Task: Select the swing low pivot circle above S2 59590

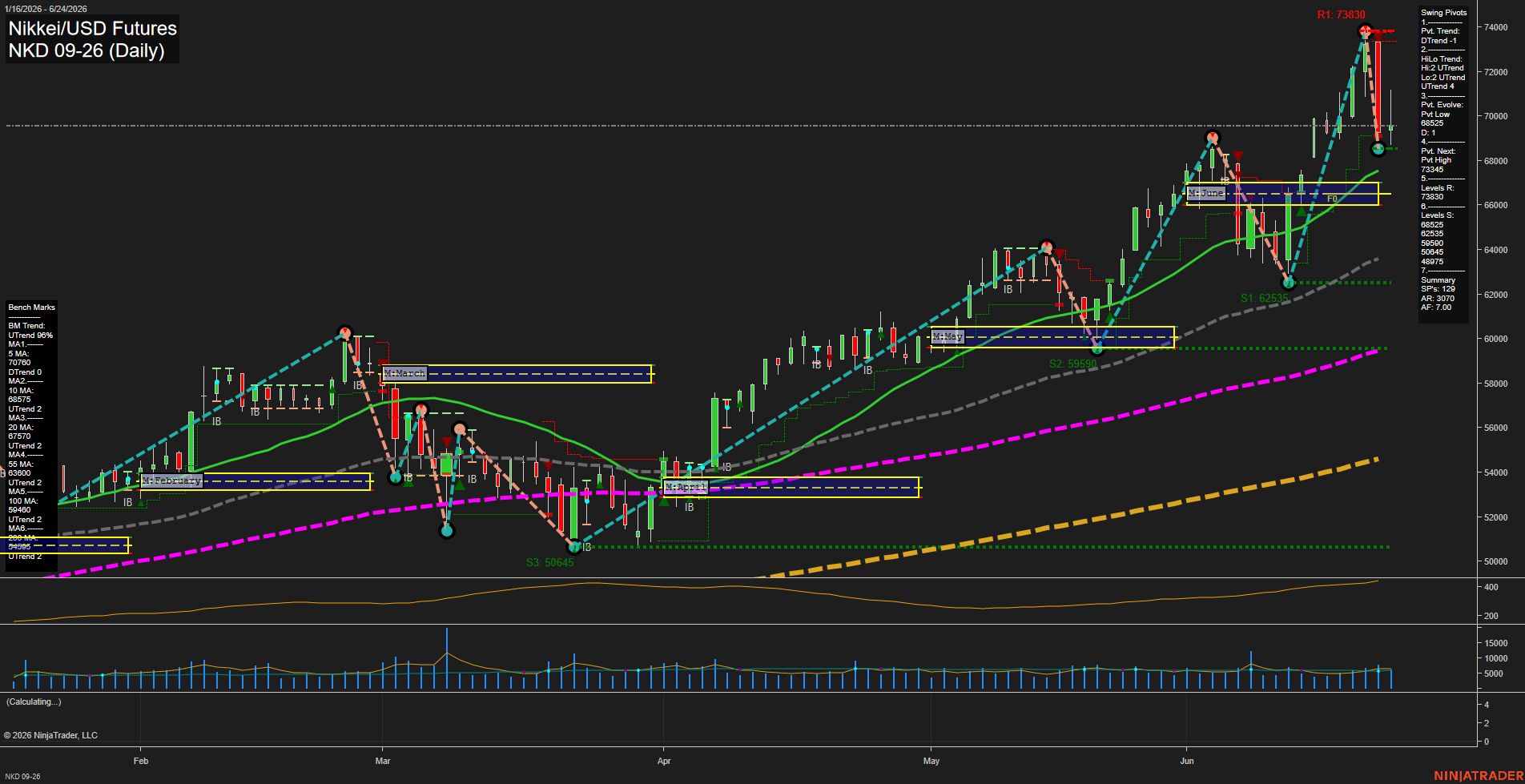Action: point(1098,348)
